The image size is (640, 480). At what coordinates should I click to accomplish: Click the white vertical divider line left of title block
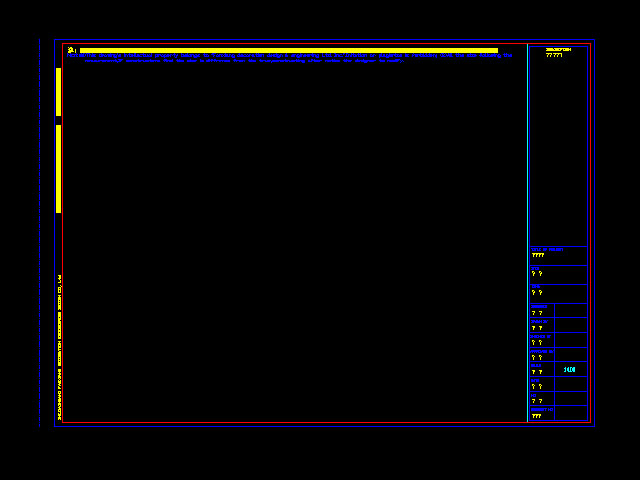527,232
